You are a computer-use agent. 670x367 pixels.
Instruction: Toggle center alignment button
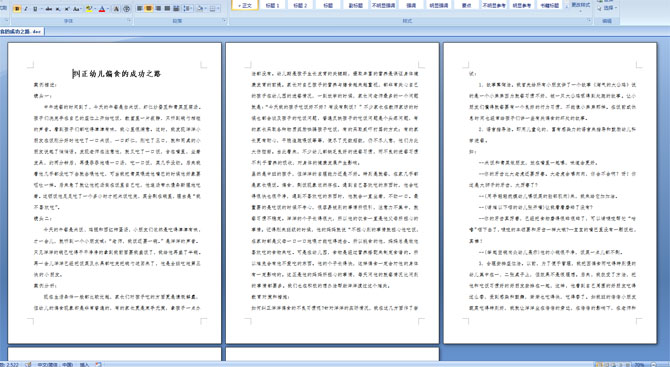(x=149, y=8)
